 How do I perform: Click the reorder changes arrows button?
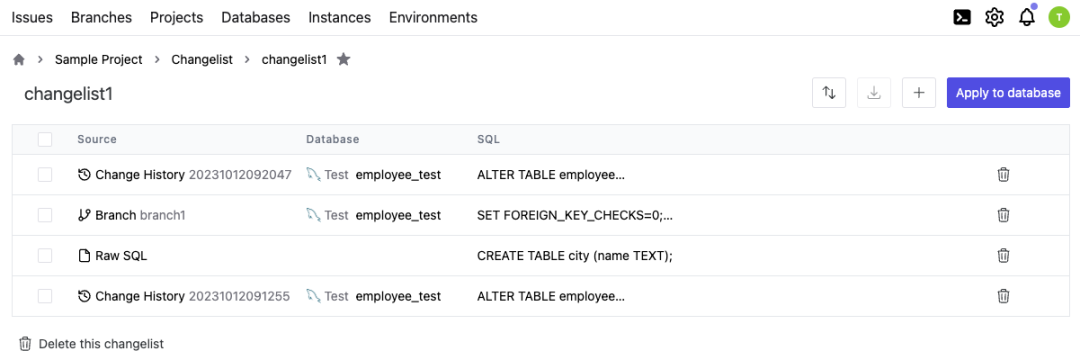point(829,93)
